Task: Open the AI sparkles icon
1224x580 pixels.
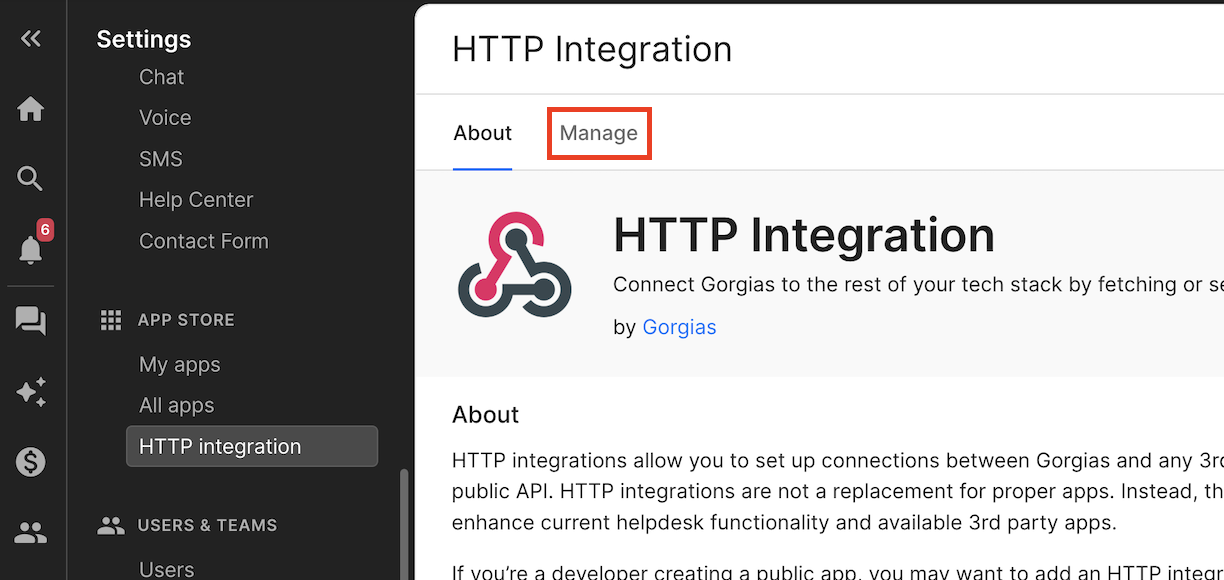Action: click(x=31, y=392)
